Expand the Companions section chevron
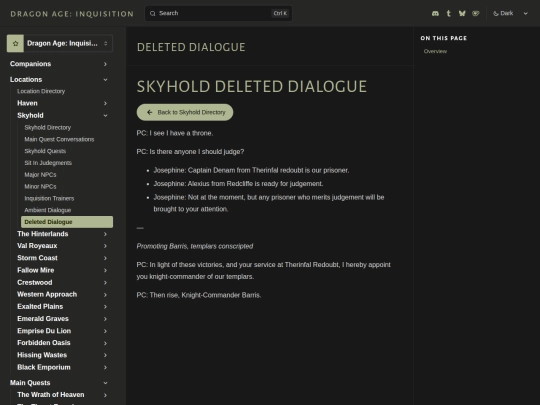Image resolution: width=540 pixels, height=405 pixels. (105, 64)
